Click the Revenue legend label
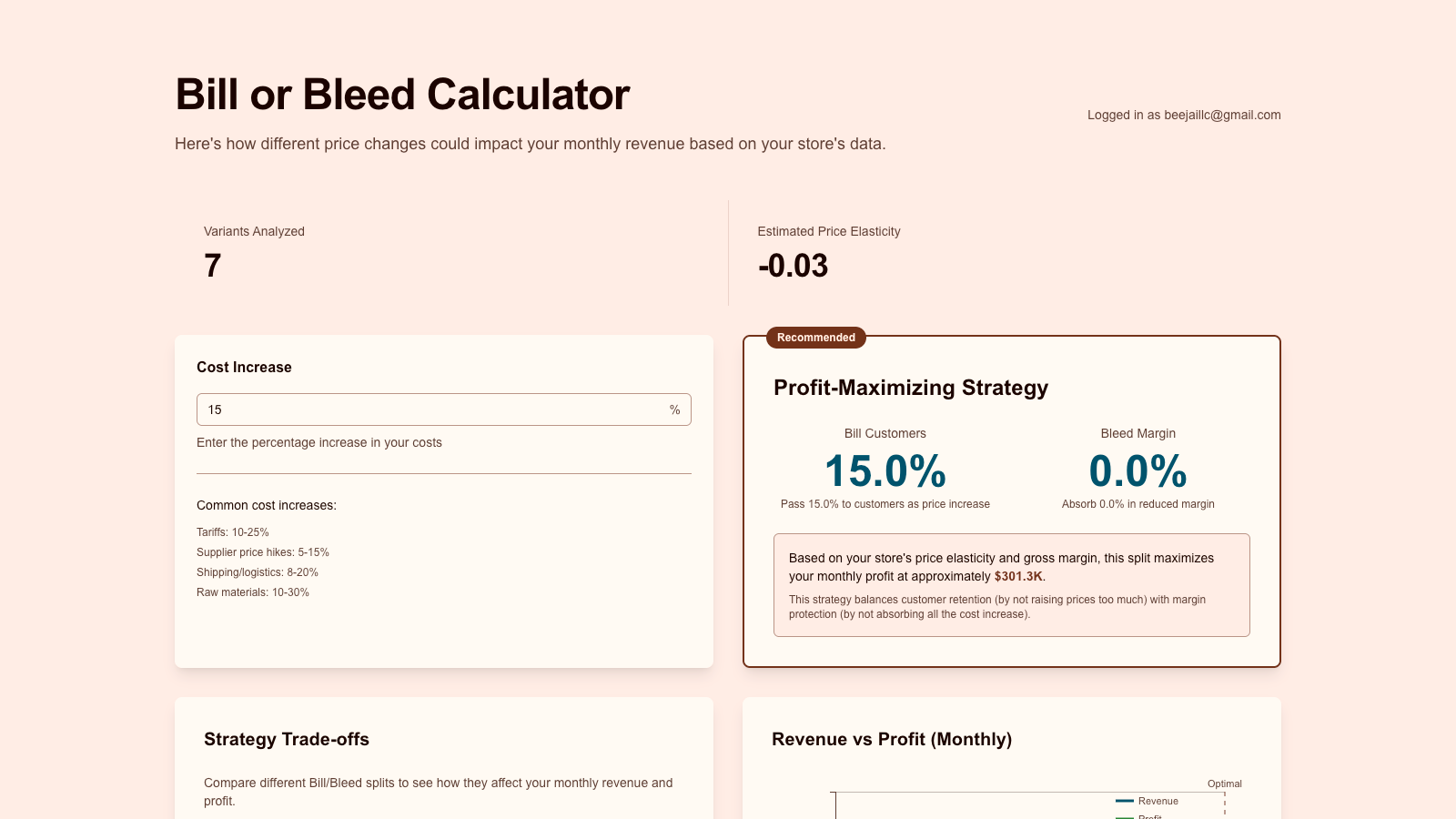This screenshot has width=1456, height=819. [1158, 801]
